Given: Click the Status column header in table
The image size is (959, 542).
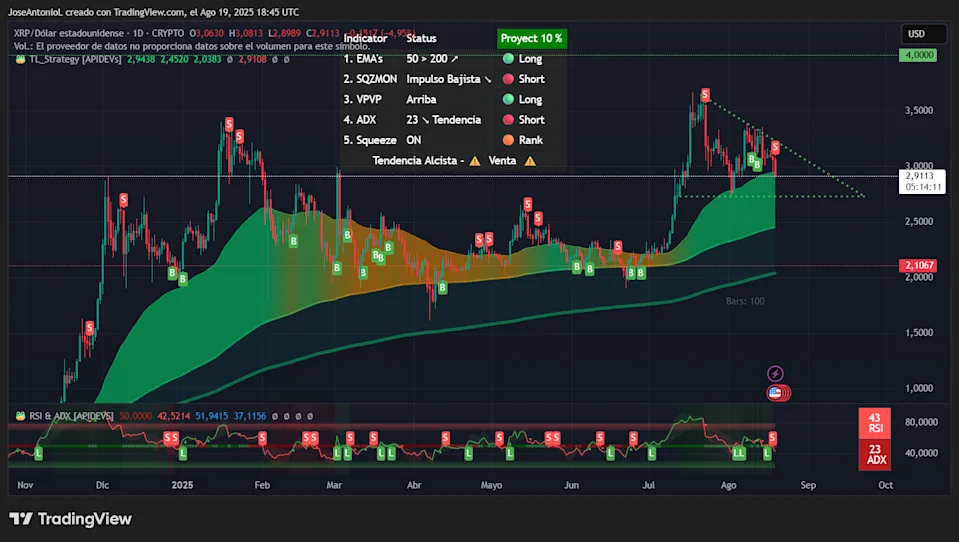Looking at the screenshot, I should [421, 38].
